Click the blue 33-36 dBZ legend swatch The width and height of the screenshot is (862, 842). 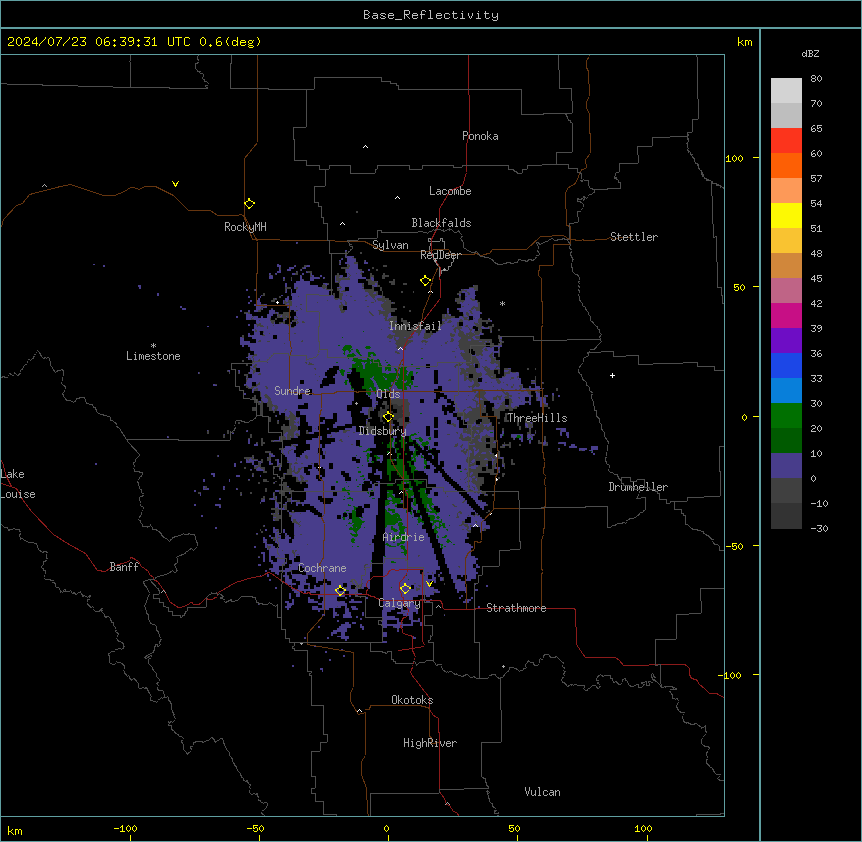[786, 365]
